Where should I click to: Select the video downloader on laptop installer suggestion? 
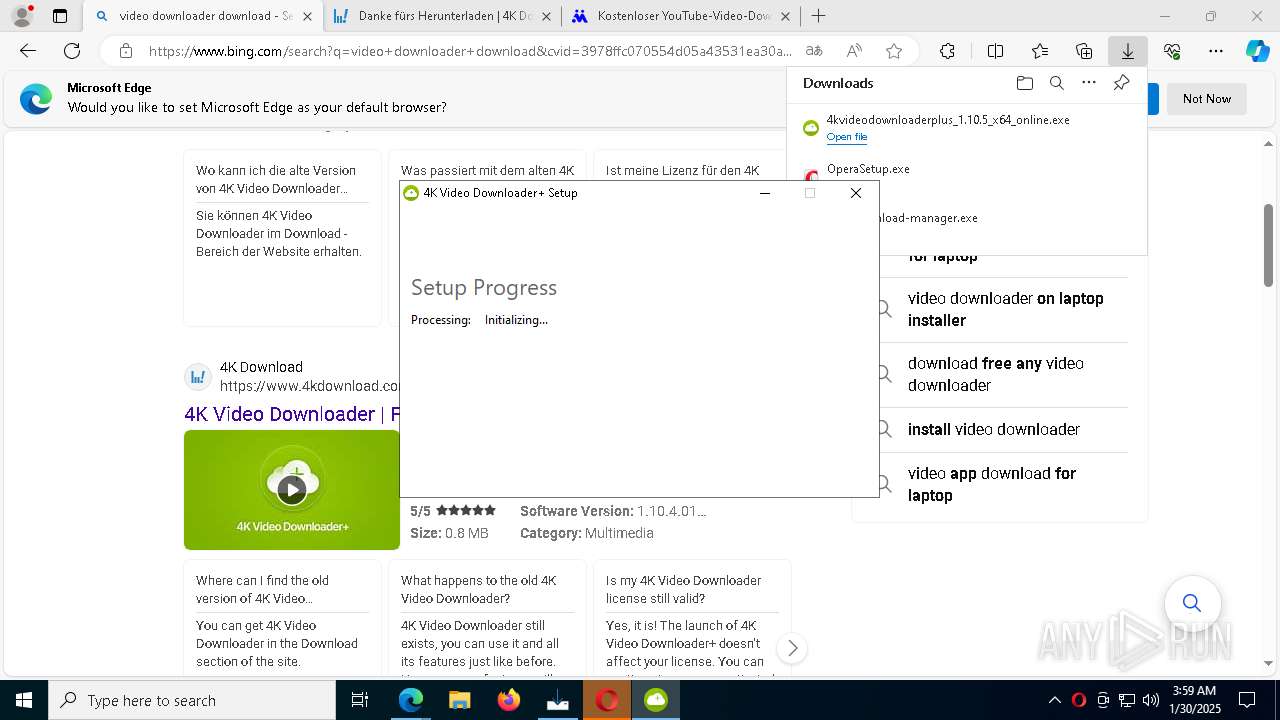click(x=1005, y=309)
